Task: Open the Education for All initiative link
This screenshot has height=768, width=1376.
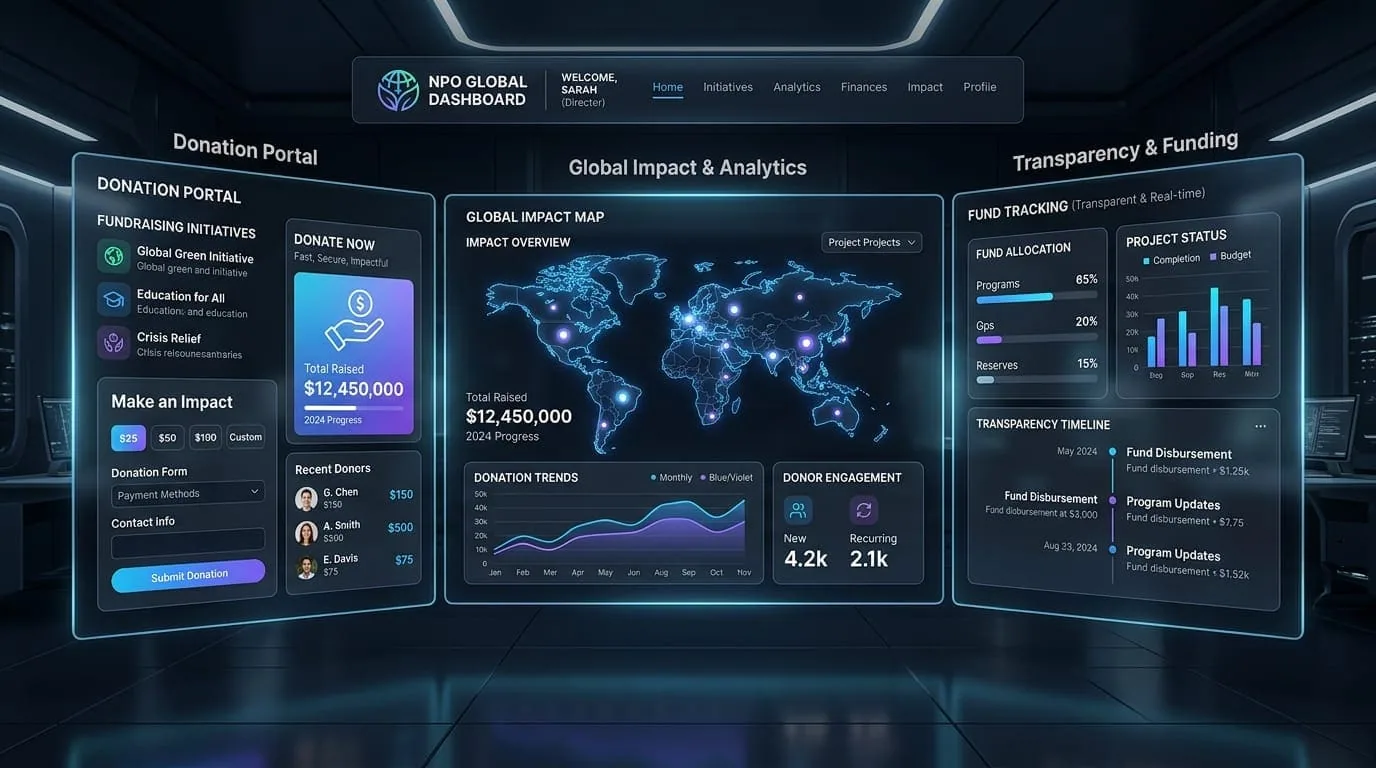Action: pyautogui.click(x=181, y=296)
